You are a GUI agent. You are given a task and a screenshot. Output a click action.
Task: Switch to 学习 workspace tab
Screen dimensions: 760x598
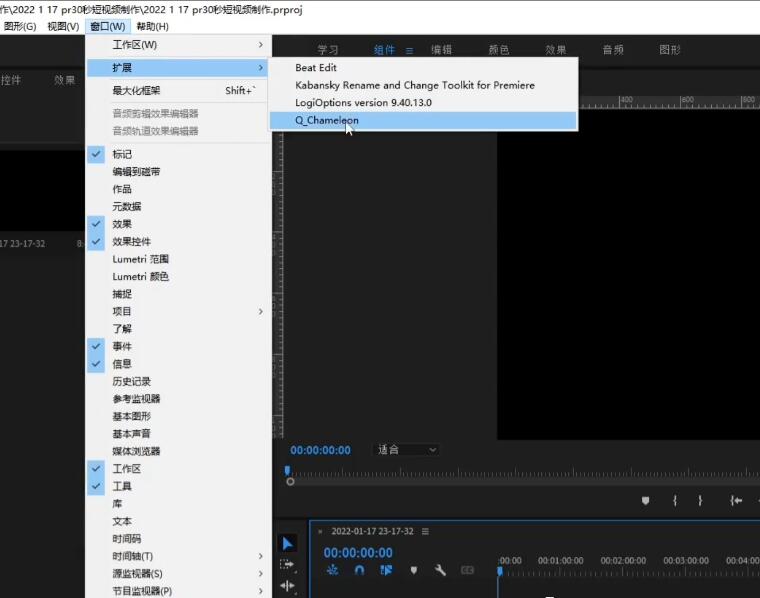[x=328, y=49]
